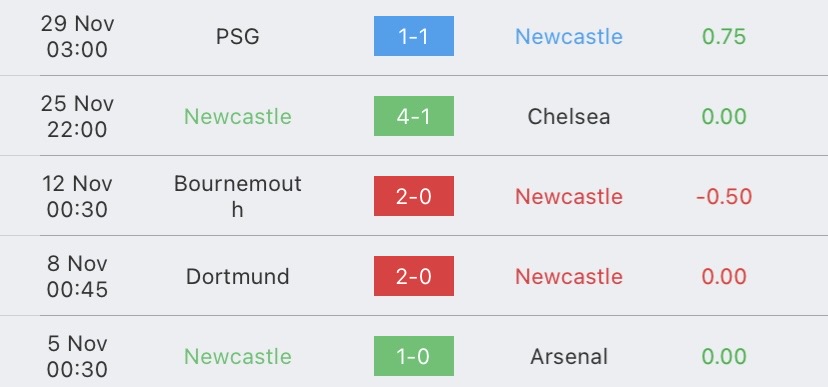828x387 pixels.
Task: Open the Arsenal team link
Action: pyautogui.click(x=569, y=356)
